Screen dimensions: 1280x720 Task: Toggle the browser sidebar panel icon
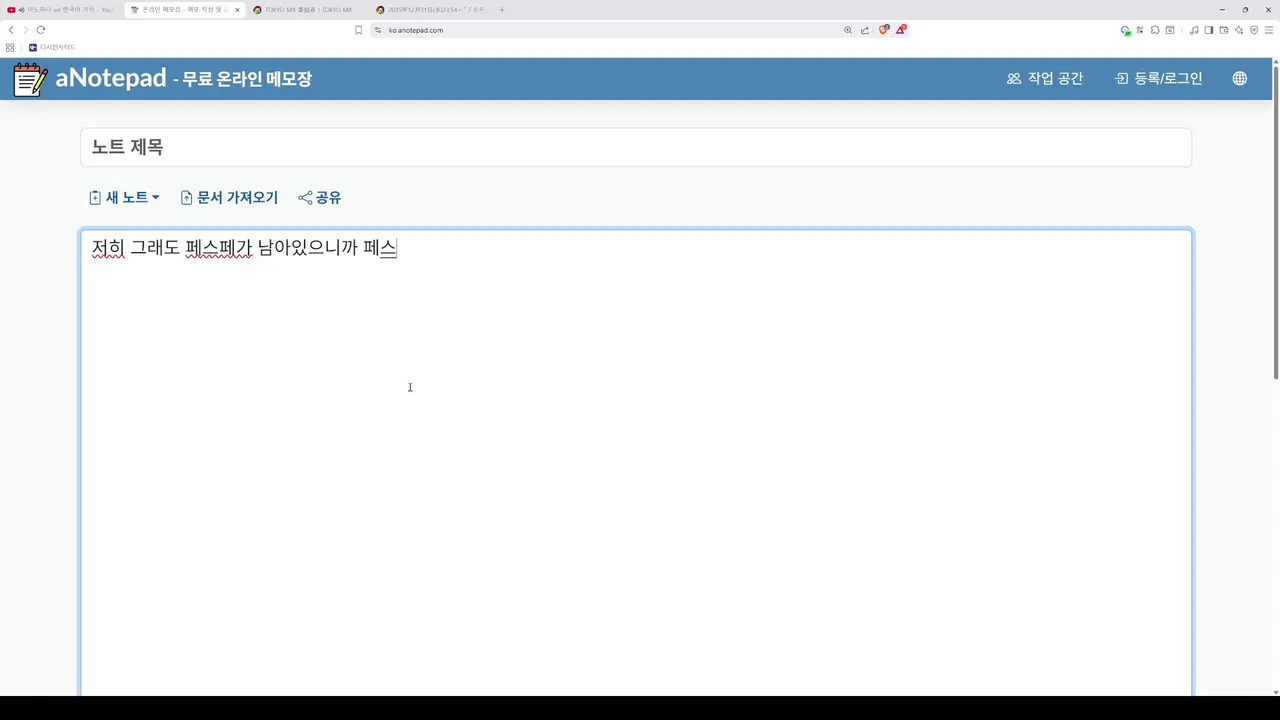[x=1209, y=30]
